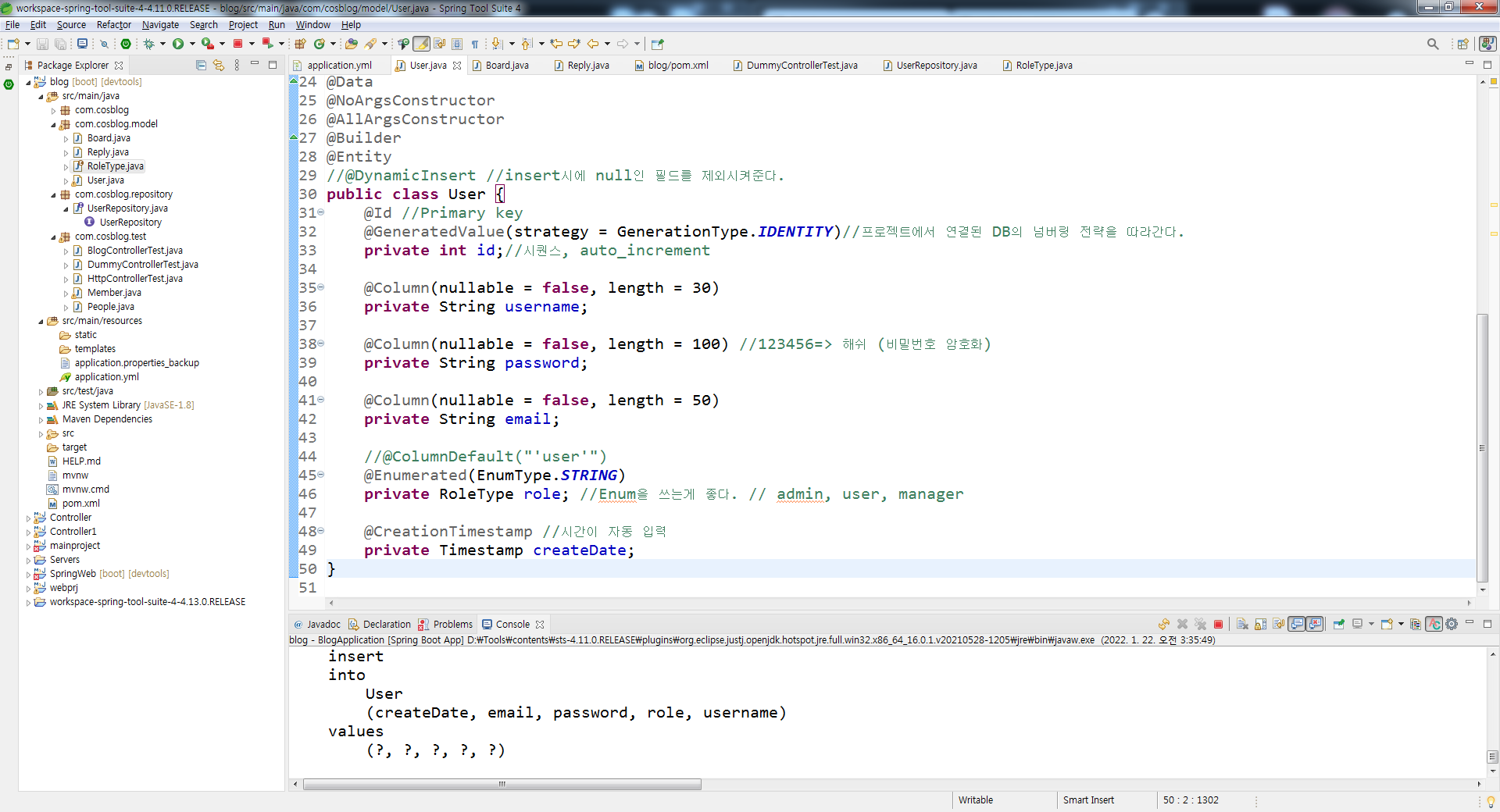Click the red Stop icon in main toolbar
The width and height of the screenshot is (1500, 812).
(238, 44)
